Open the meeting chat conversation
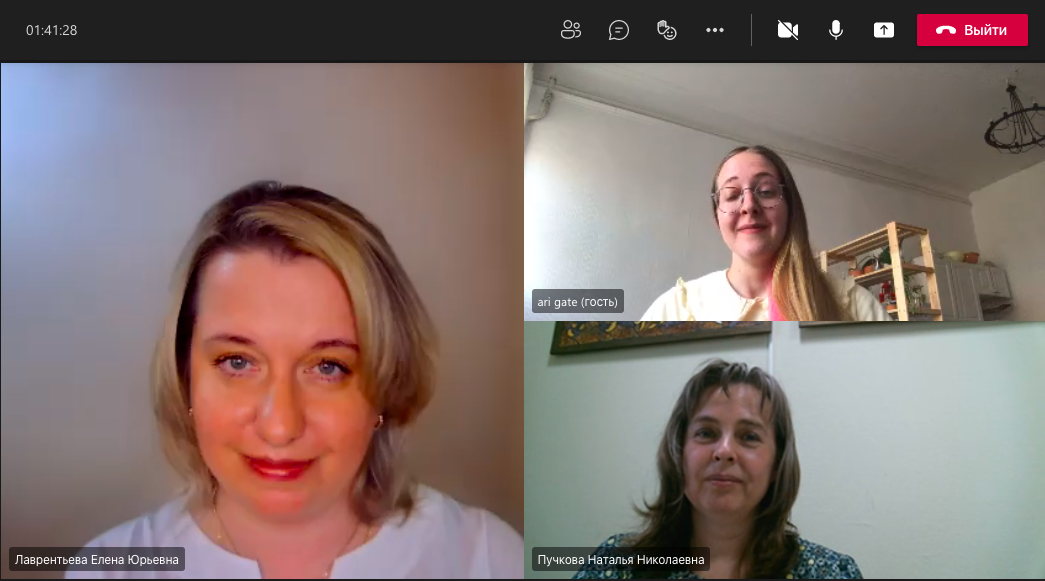Screen dimensions: 1045x581 (x=619, y=30)
